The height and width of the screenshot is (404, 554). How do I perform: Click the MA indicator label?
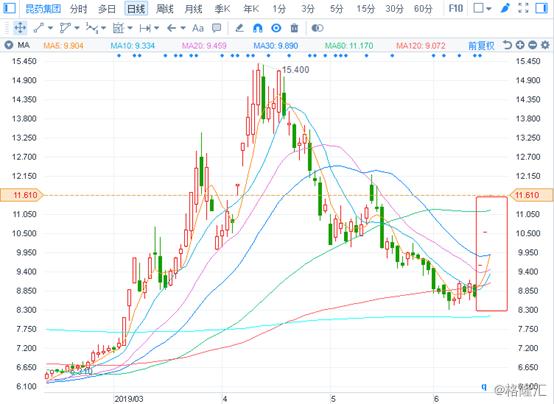coord(24,45)
